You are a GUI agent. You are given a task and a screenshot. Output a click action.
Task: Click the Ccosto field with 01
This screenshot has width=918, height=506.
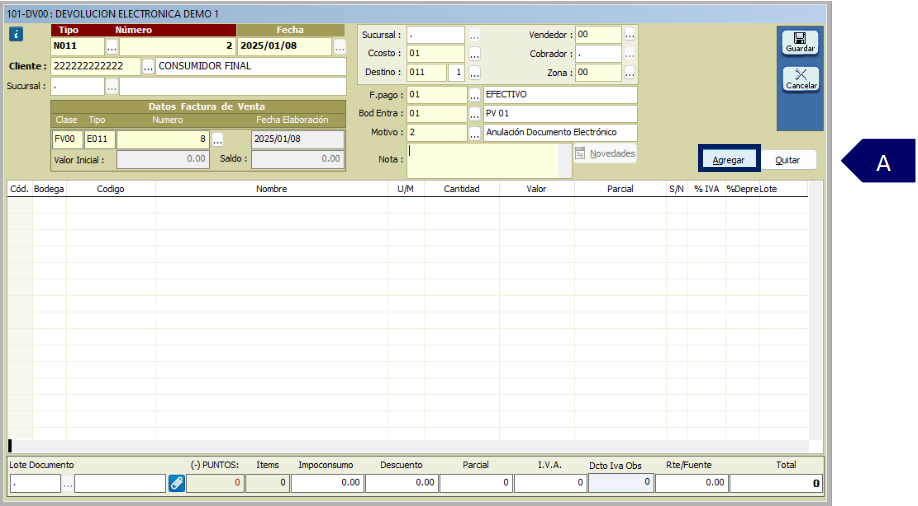coord(436,53)
